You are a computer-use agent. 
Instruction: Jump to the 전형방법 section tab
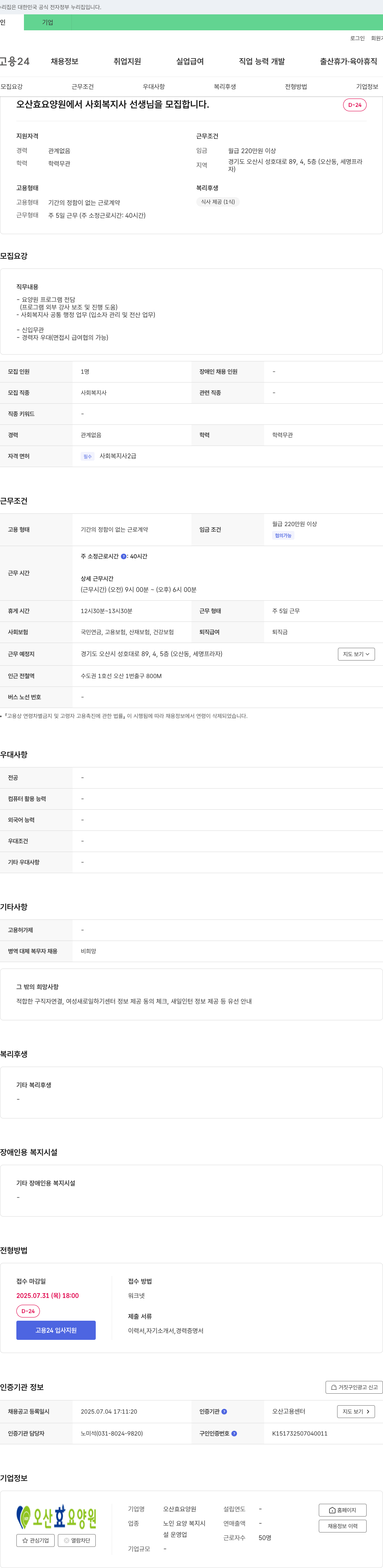296,87
